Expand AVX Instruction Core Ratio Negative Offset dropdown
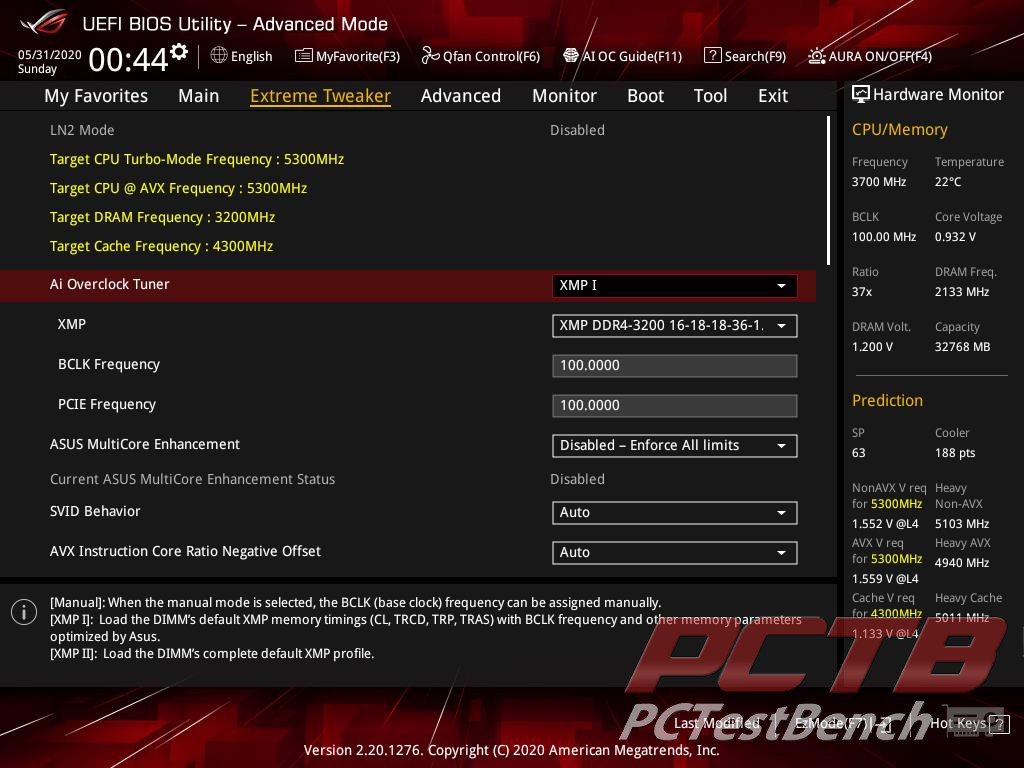Viewport: 1024px width, 768px height. (675, 552)
